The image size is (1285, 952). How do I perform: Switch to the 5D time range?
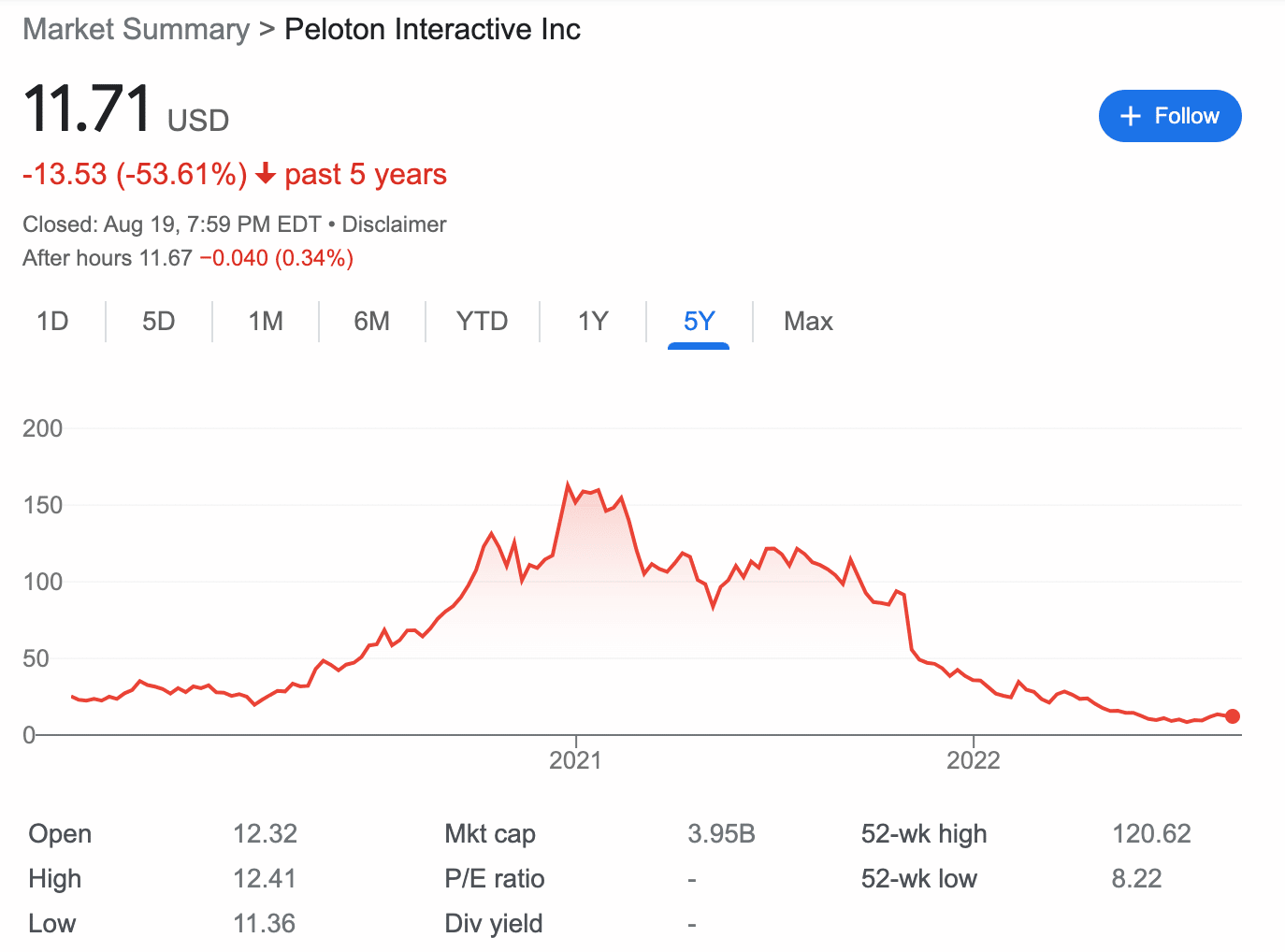(x=159, y=322)
